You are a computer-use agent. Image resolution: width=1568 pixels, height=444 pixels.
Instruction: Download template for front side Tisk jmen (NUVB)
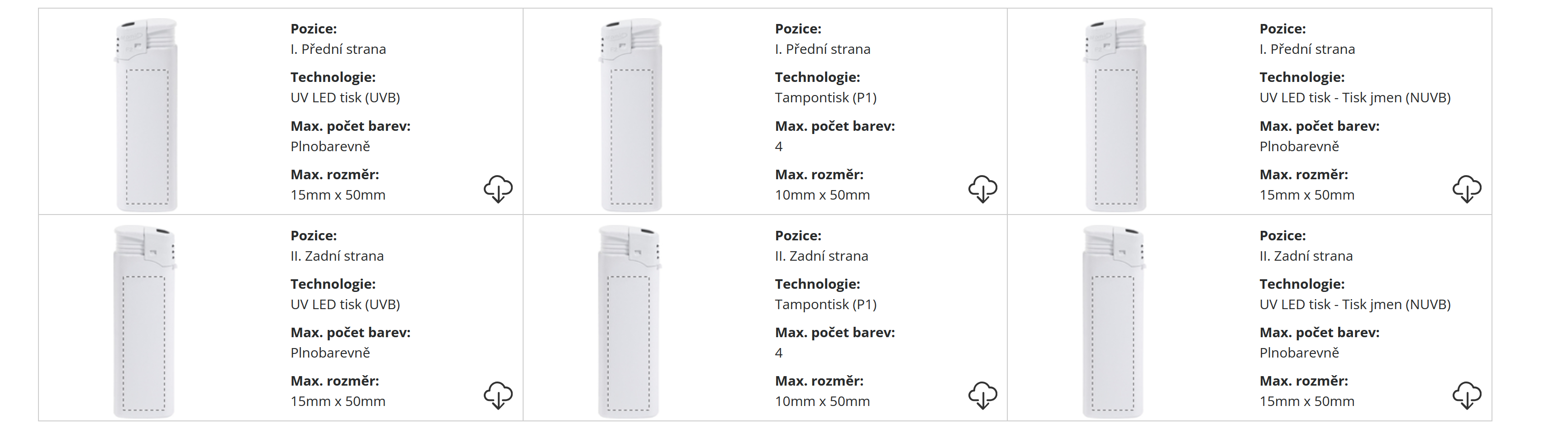click(x=1466, y=189)
